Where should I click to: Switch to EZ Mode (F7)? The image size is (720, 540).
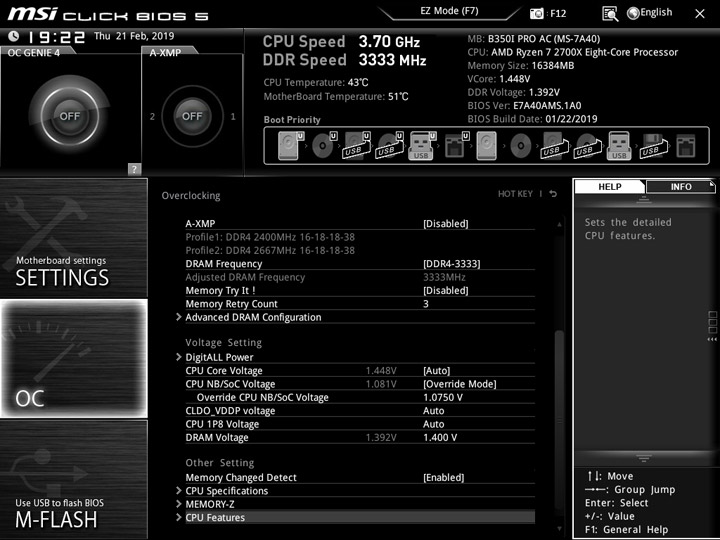449,11
